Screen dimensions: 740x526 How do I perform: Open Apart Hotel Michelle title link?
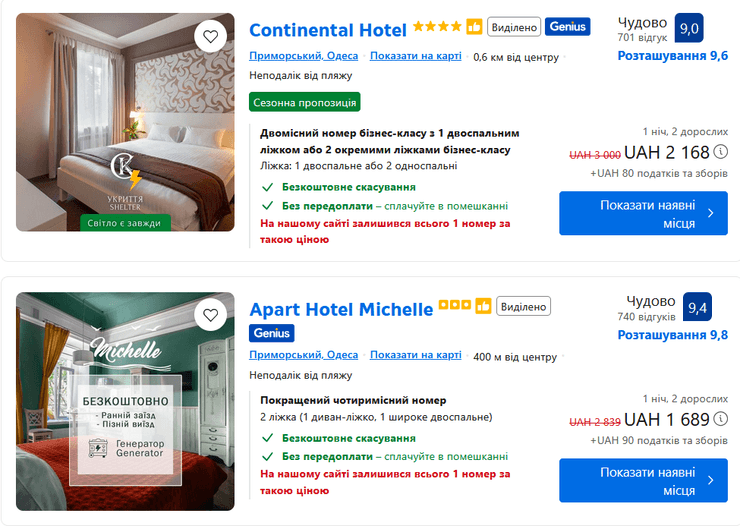click(x=341, y=309)
